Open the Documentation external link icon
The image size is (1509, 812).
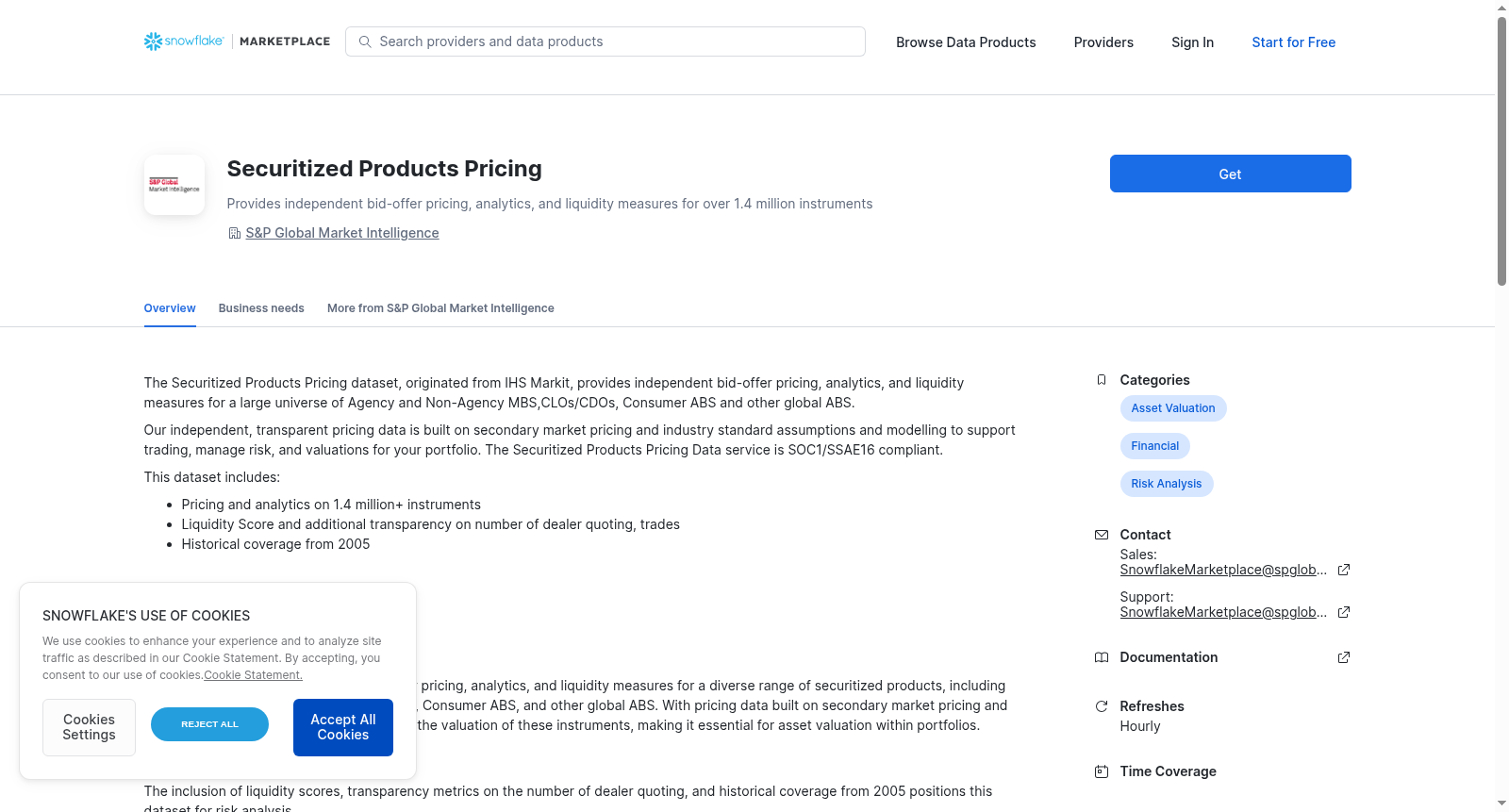tap(1344, 657)
